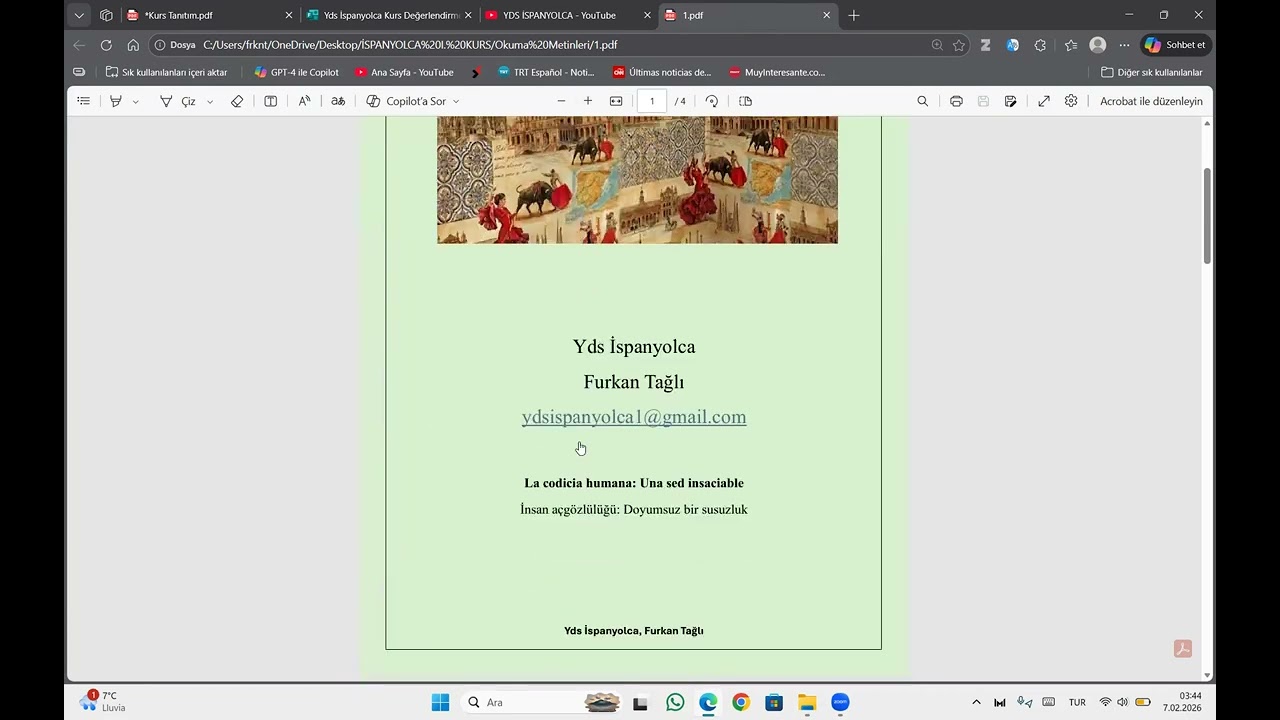Switch to Yds İspanyolca Kurs Değerlendirme tab
The height and width of the screenshot is (720, 1280).
click(x=389, y=15)
